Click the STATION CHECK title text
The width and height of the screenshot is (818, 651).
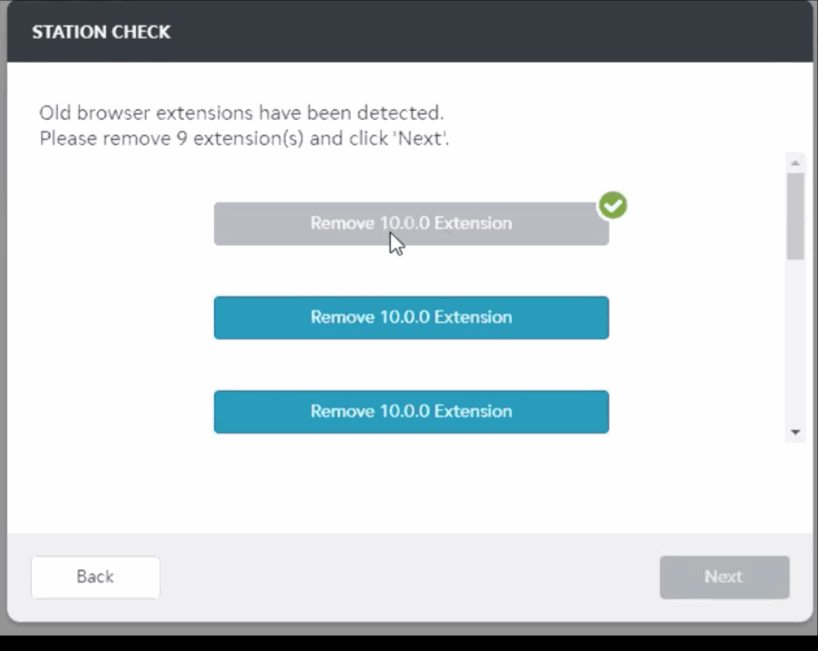[x=101, y=32]
